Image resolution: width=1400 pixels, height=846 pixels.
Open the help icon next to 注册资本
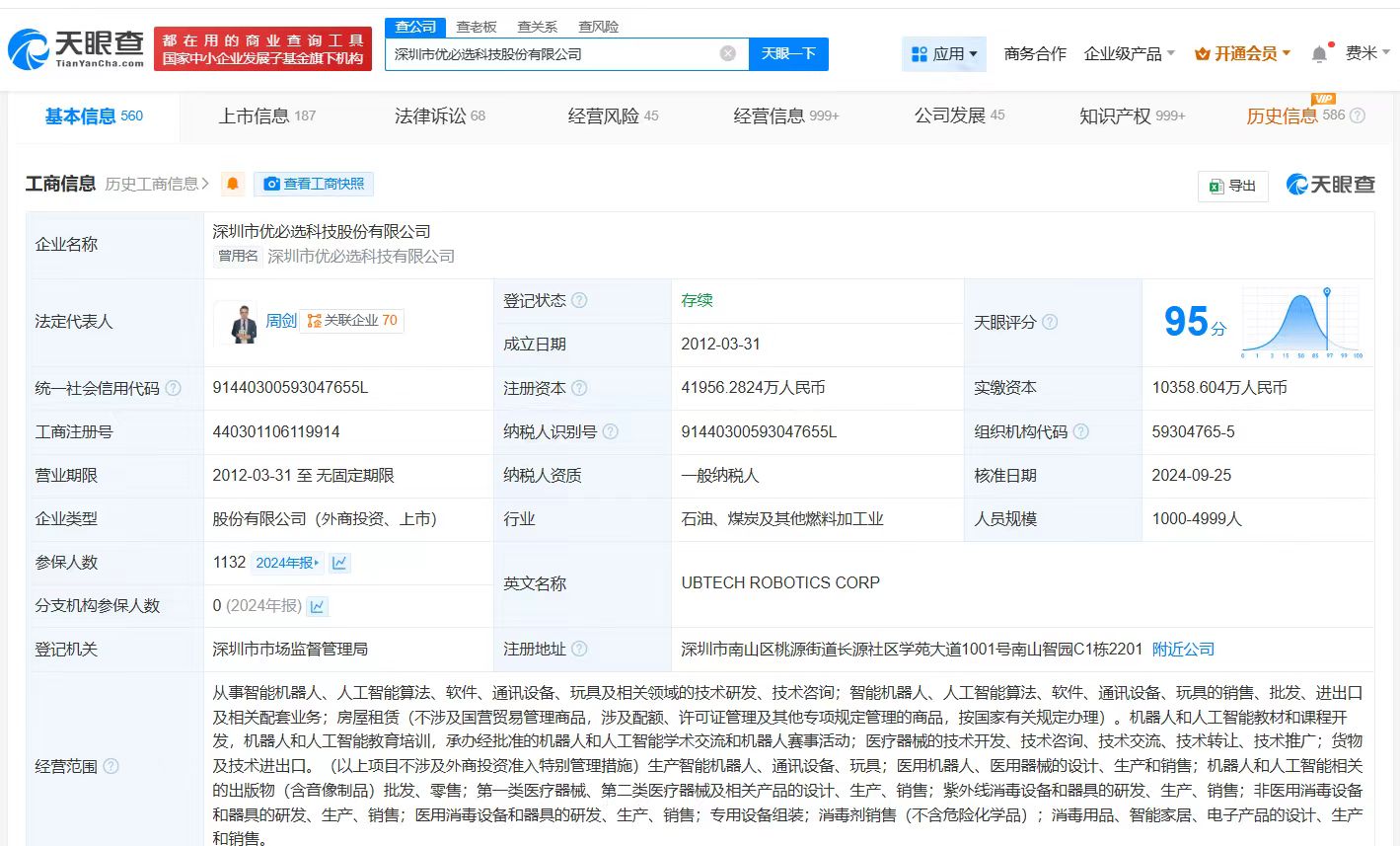(579, 388)
